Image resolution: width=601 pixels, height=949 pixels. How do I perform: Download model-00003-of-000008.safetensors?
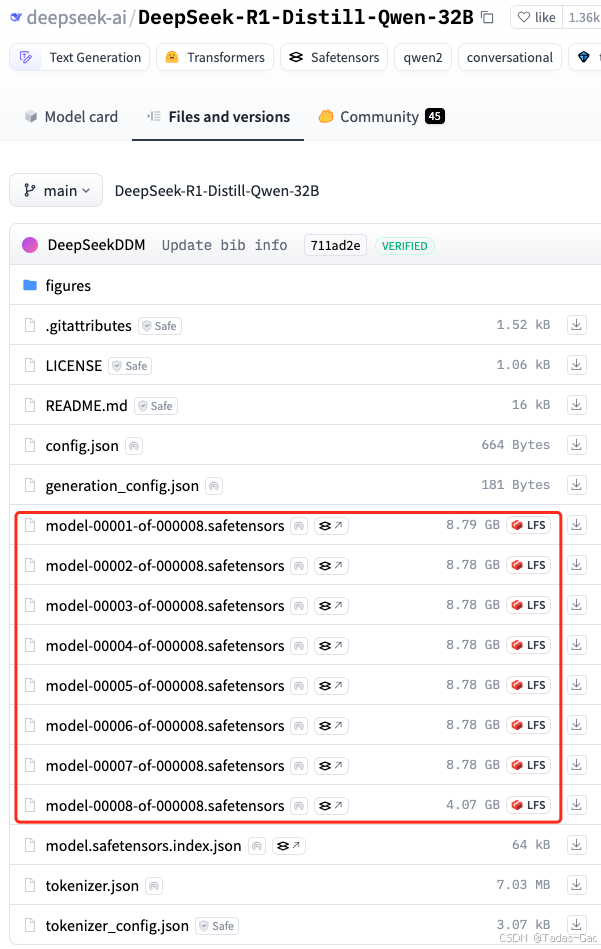point(577,605)
